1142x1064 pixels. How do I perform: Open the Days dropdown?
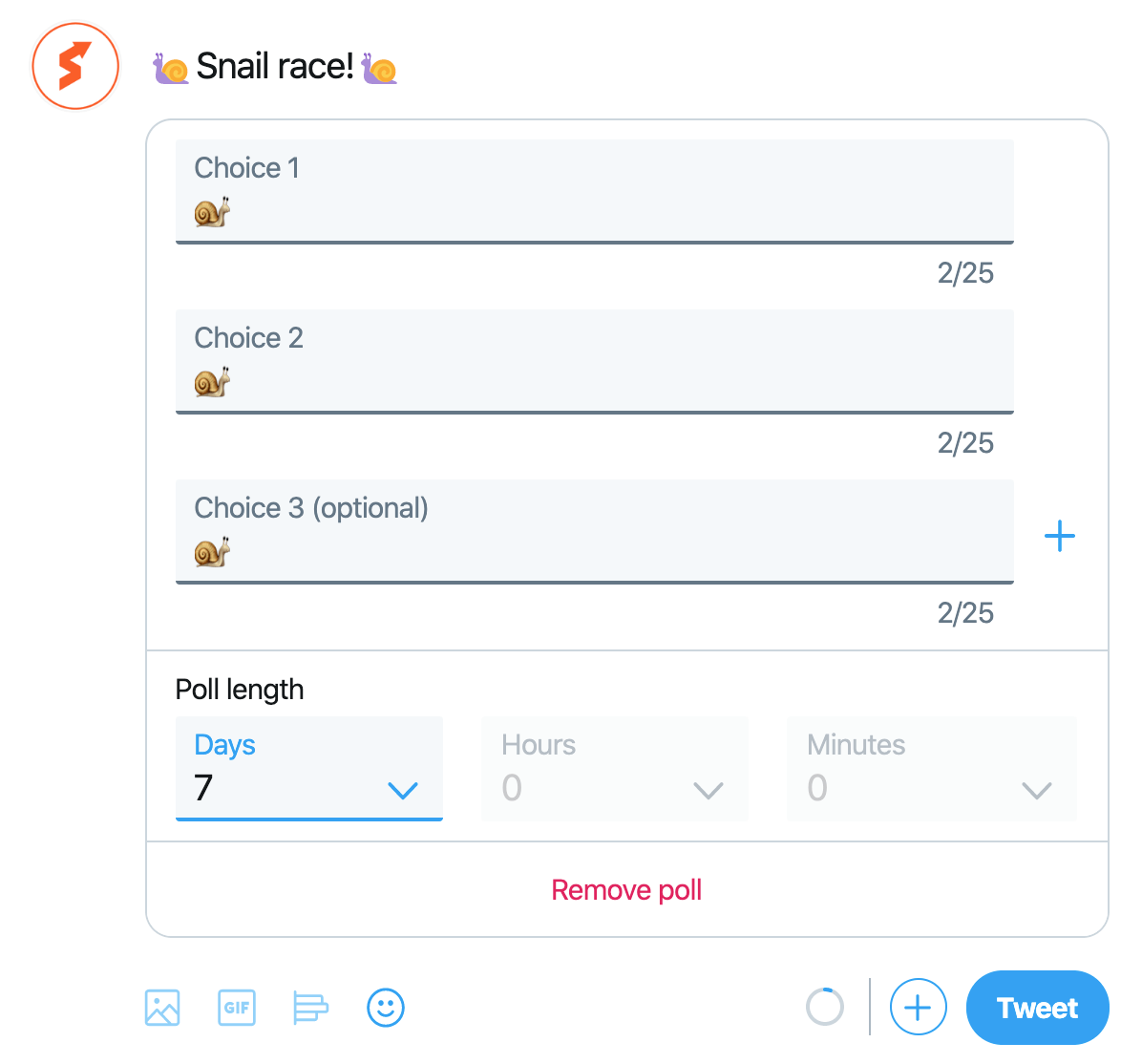pos(308,768)
